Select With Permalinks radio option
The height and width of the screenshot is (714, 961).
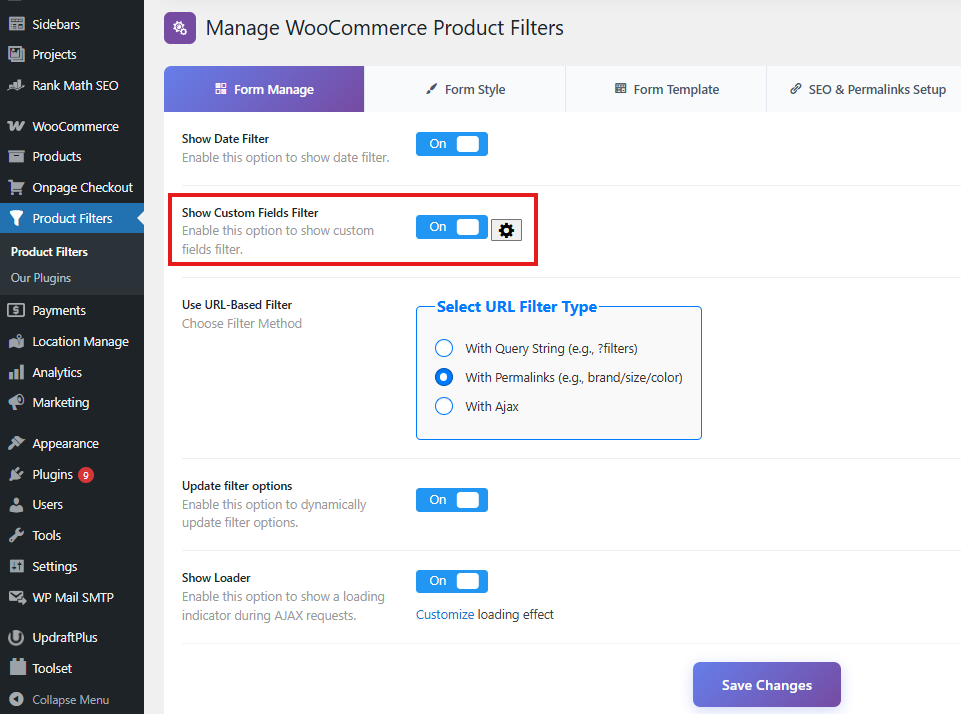[x=444, y=377]
